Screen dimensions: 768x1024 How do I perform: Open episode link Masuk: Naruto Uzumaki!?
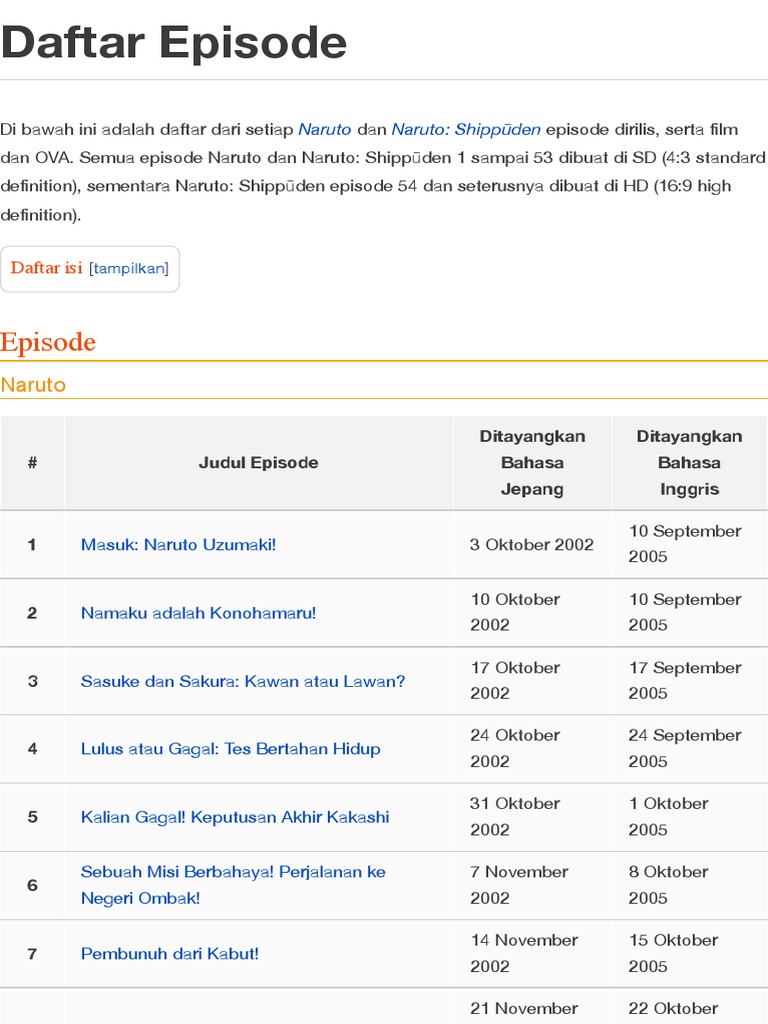178,545
